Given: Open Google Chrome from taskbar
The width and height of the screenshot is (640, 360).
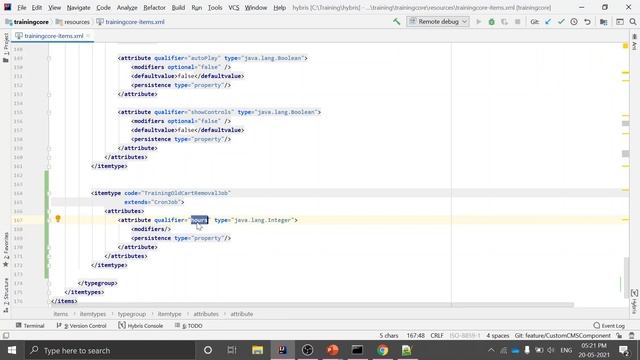Looking at the screenshot, I should [x=382, y=350].
